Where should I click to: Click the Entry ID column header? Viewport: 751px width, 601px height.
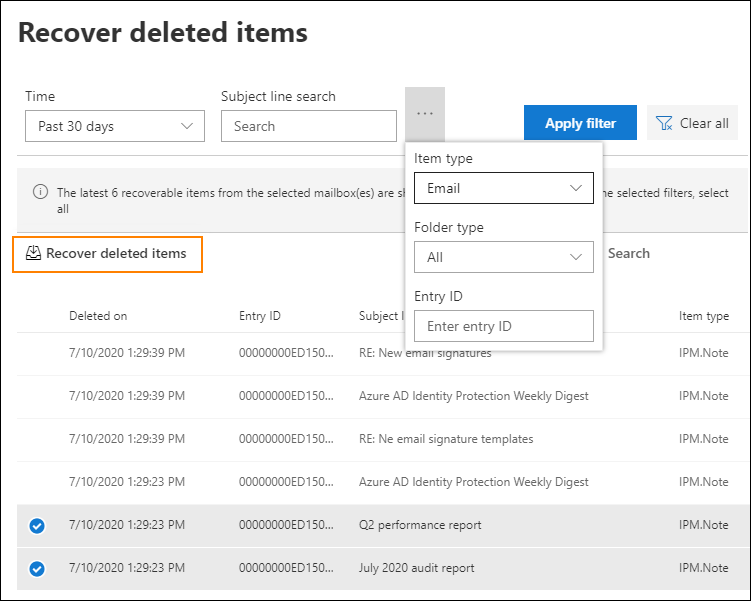point(260,316)
